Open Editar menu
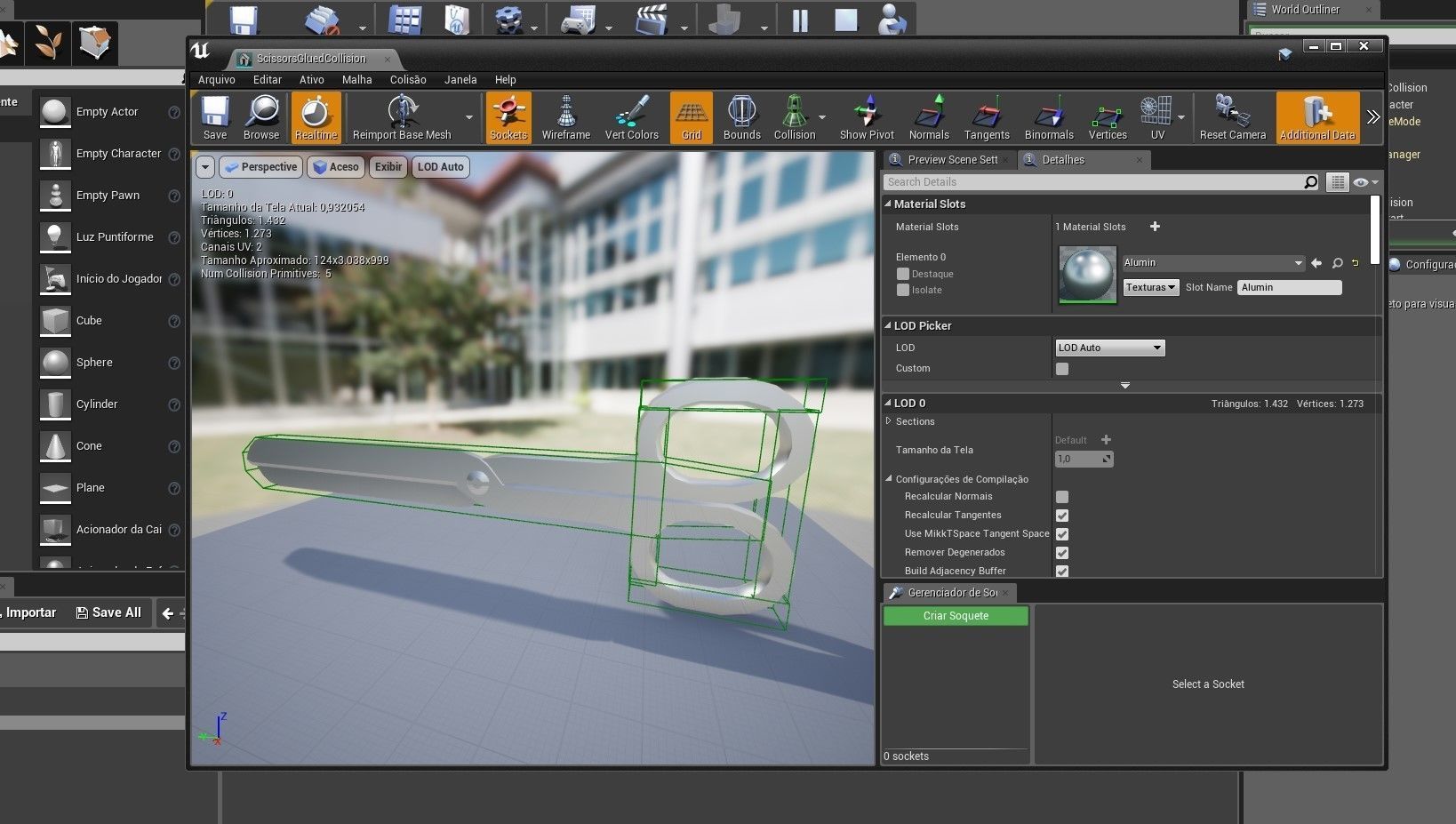Image resolution: width=1456 pixels, height=824 pixels. click(268, 80)
